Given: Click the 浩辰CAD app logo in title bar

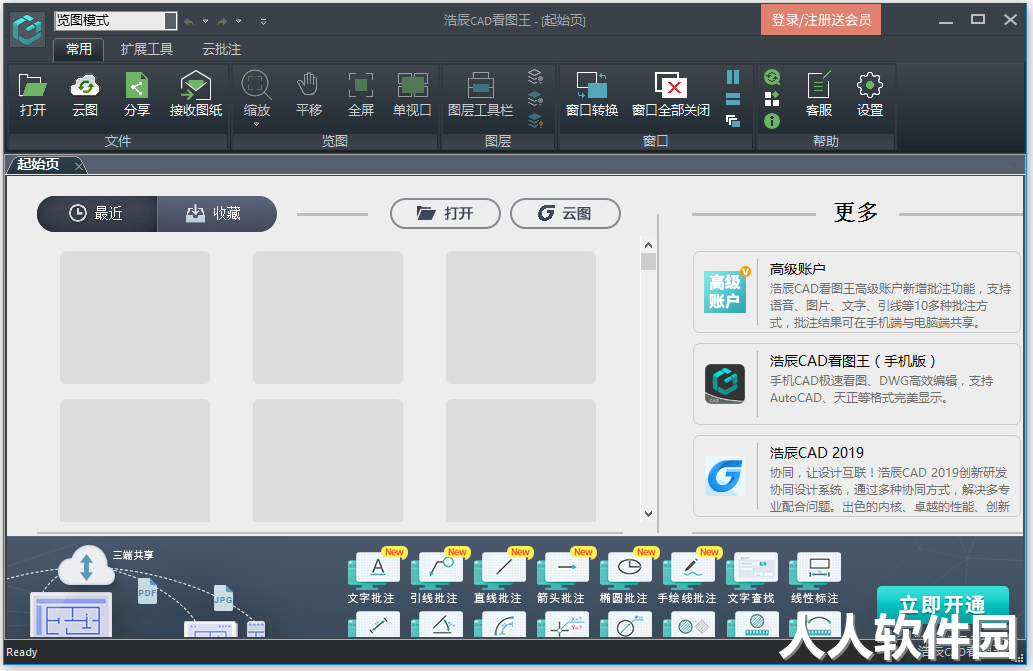Looking at the screenshot, I should [x=28, y=28].
